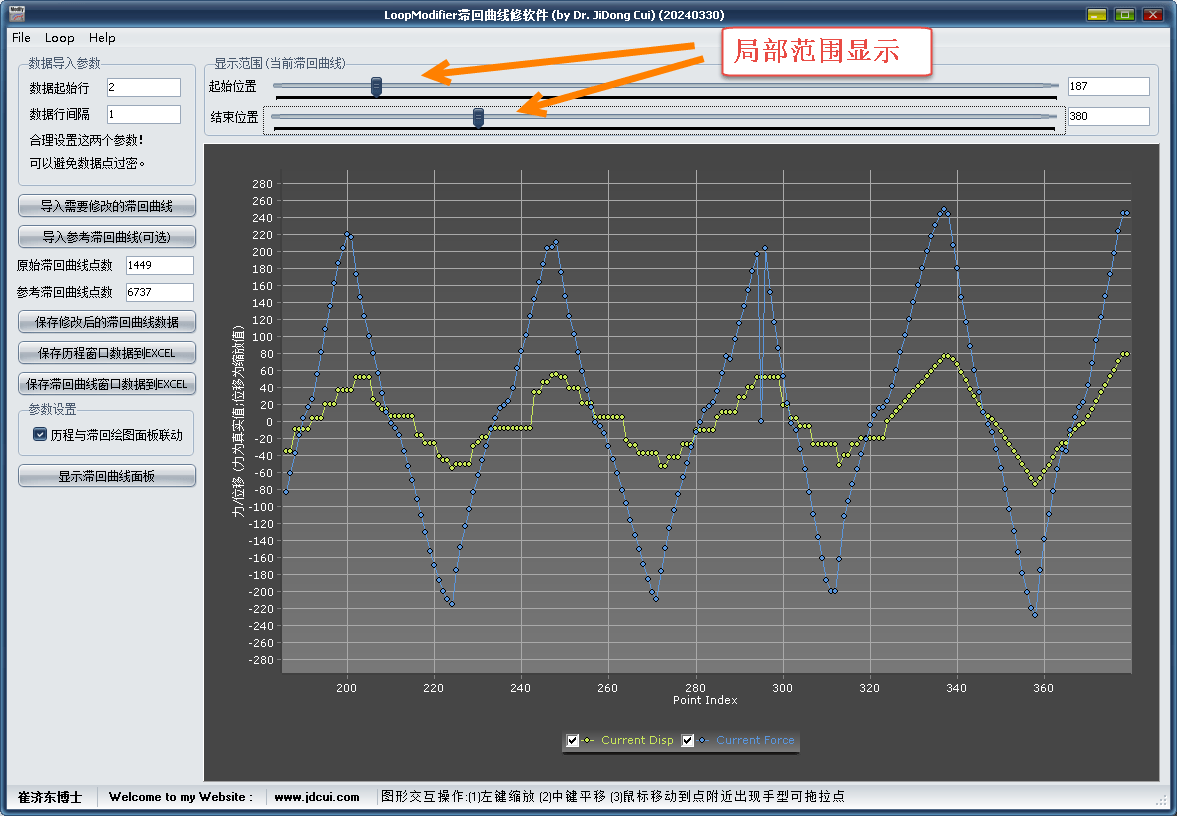Open the Help menu
The height and width of the screenshot is (816, 1177).
pyautogui.click(x=102, y=38)
